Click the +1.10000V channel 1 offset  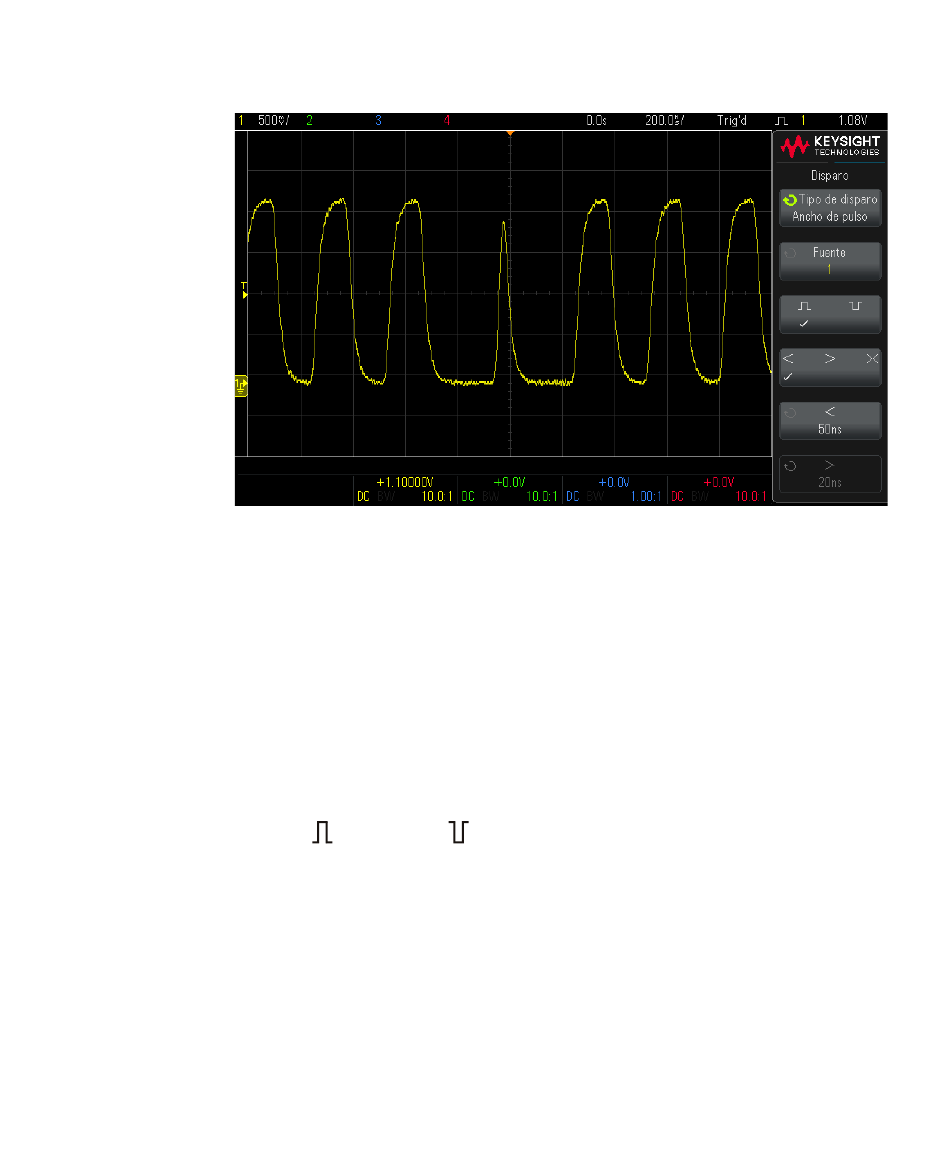click(404, 483)
